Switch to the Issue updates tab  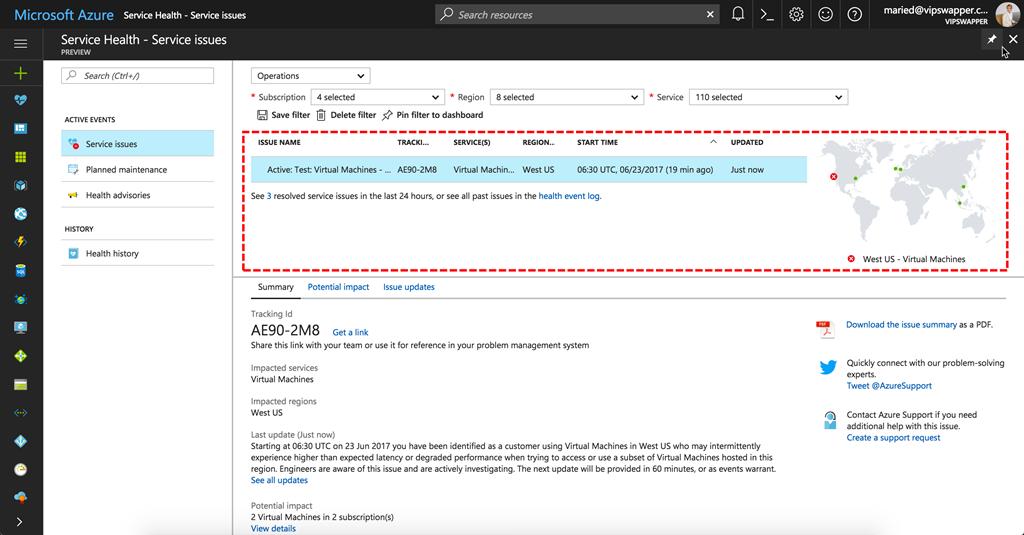tap(409, 287)
